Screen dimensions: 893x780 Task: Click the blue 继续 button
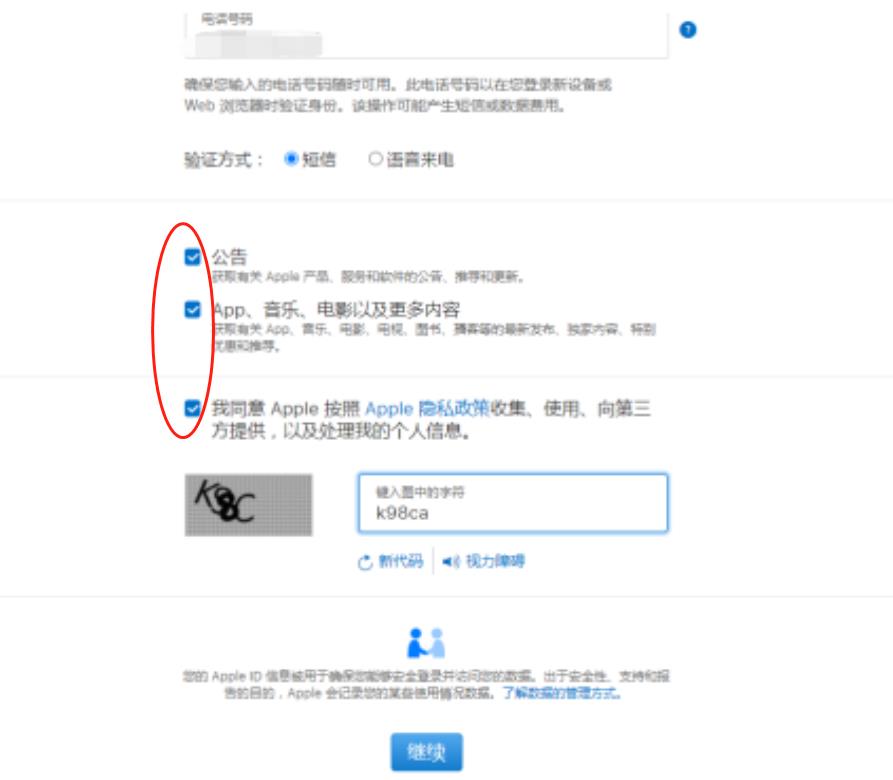(427, 752)
